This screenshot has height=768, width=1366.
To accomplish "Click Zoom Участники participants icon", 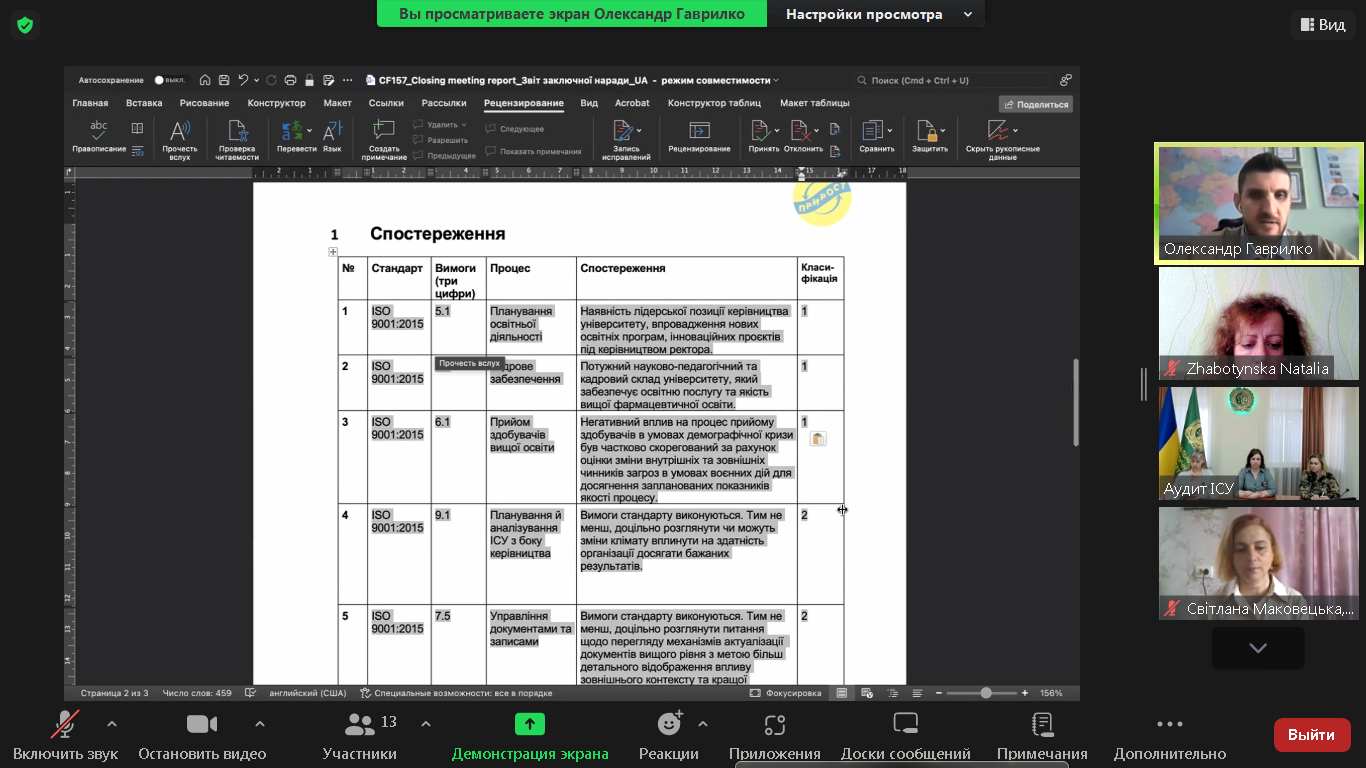I will pyautogui.click(x=359, y=724).
